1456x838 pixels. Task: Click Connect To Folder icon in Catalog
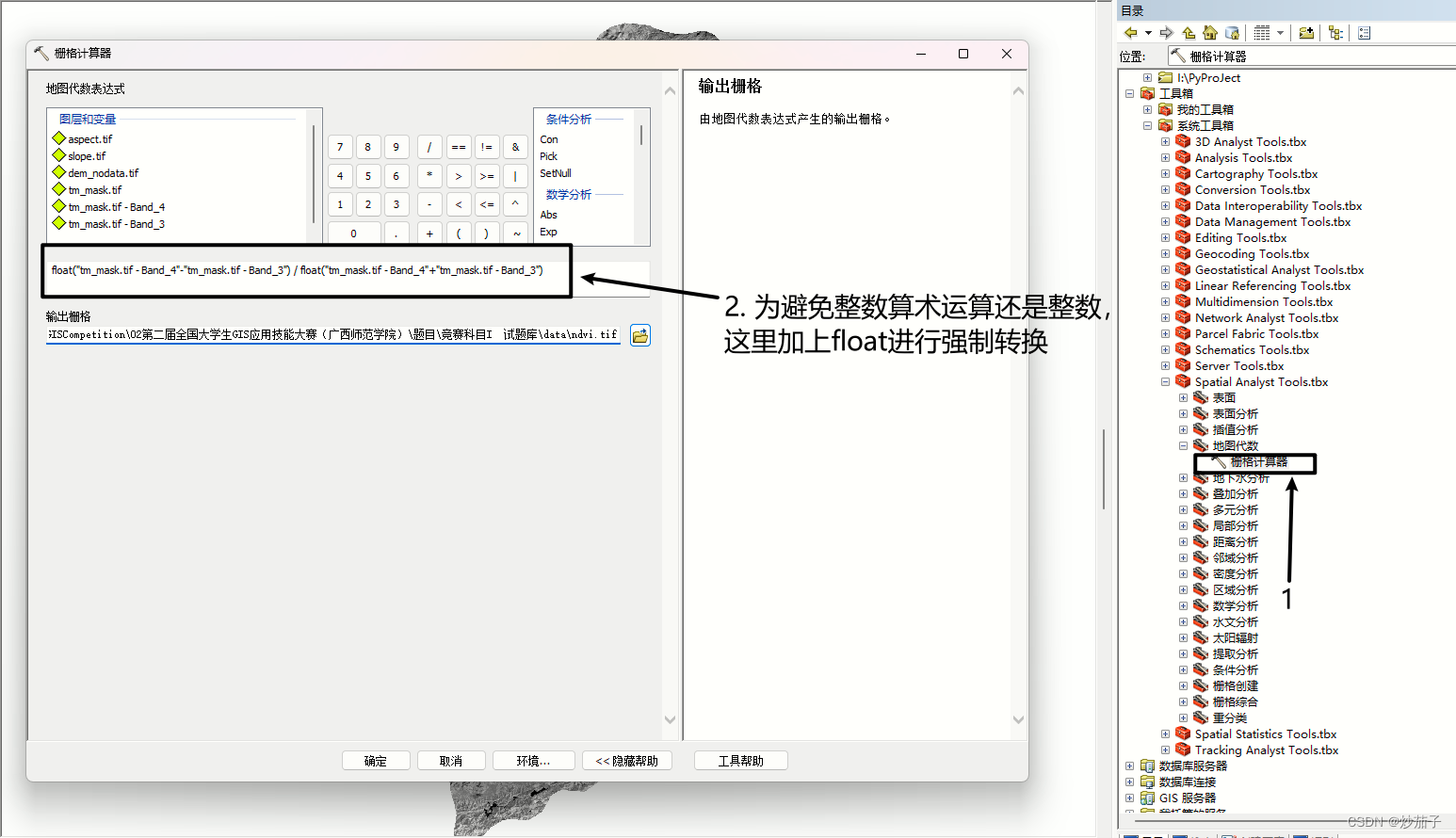coord(1306,33)
